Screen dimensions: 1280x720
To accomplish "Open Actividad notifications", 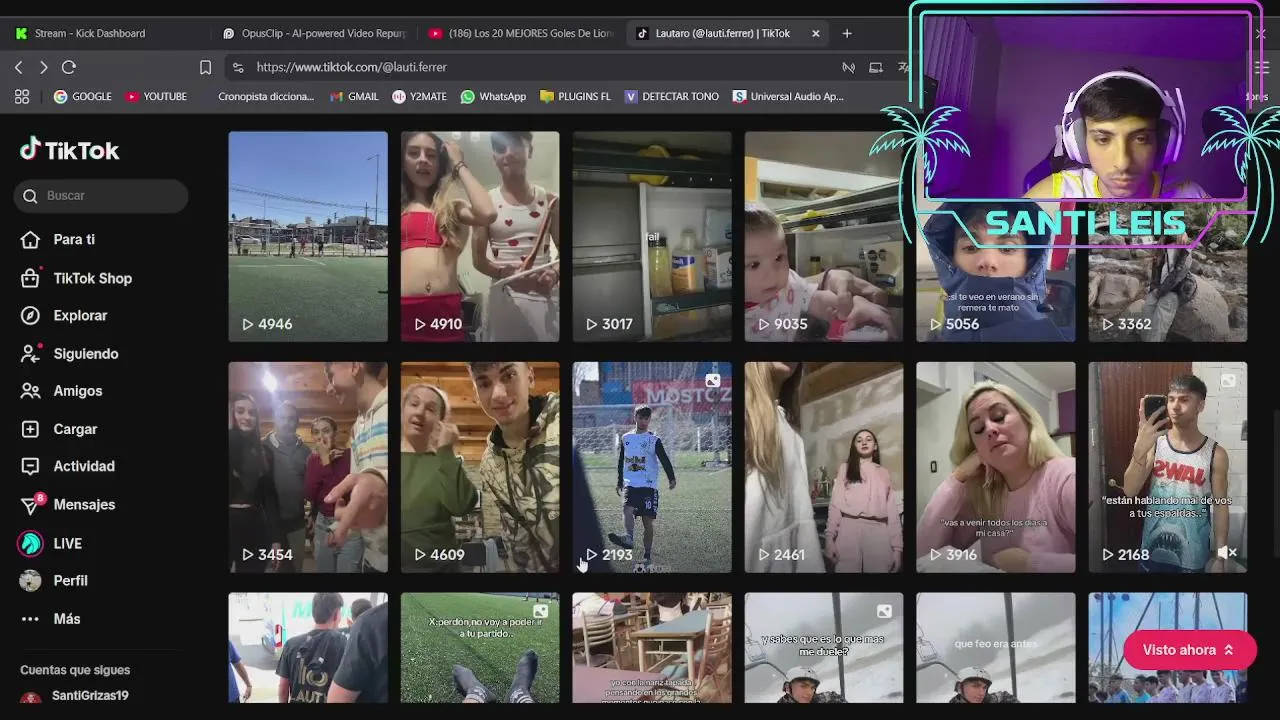I will [x=68, y=466].
